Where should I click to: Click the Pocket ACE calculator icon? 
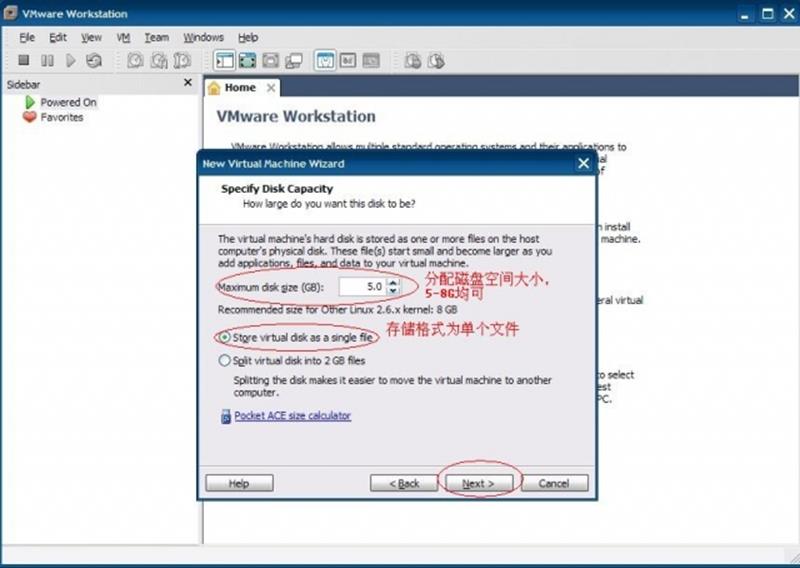pos(226,416)
